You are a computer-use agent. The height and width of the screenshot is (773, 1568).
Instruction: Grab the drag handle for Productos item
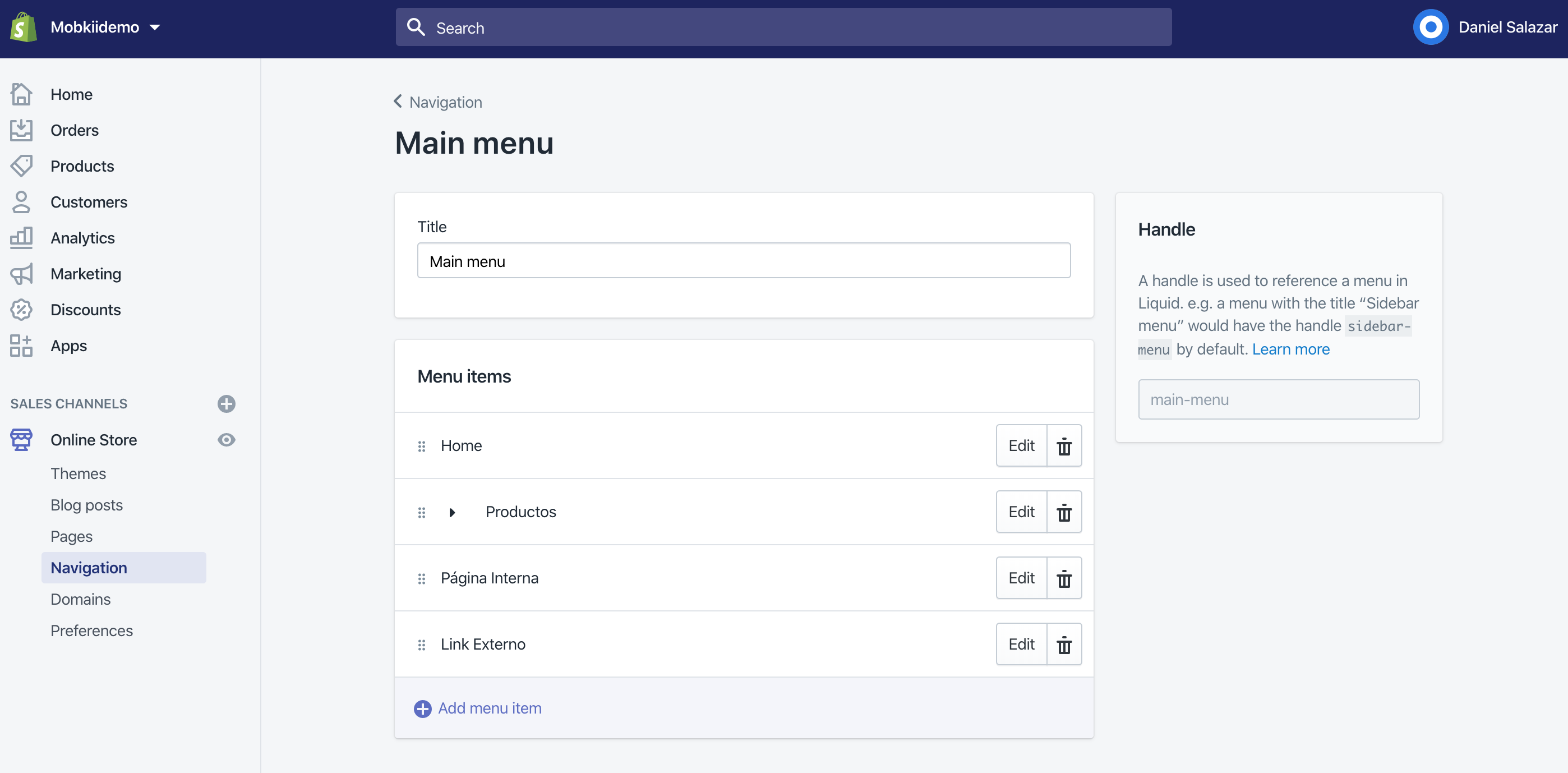[421, 513]
